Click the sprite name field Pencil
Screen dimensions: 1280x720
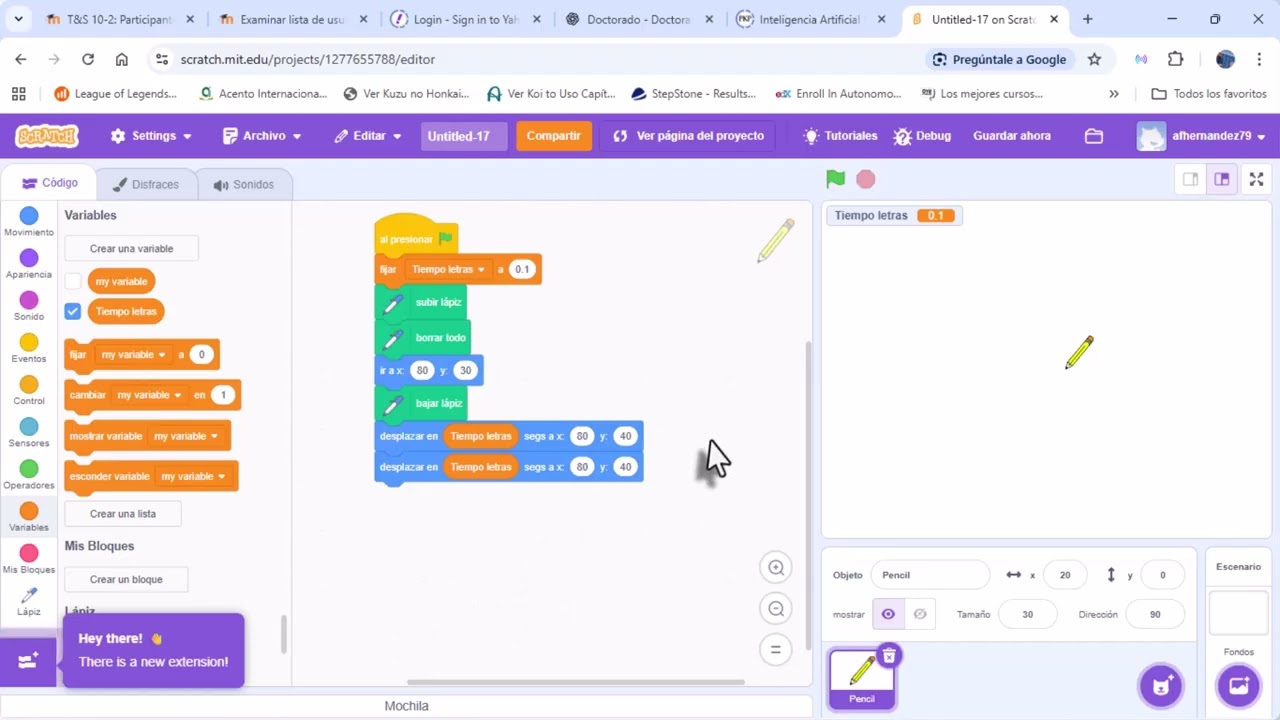click(930, 575)
